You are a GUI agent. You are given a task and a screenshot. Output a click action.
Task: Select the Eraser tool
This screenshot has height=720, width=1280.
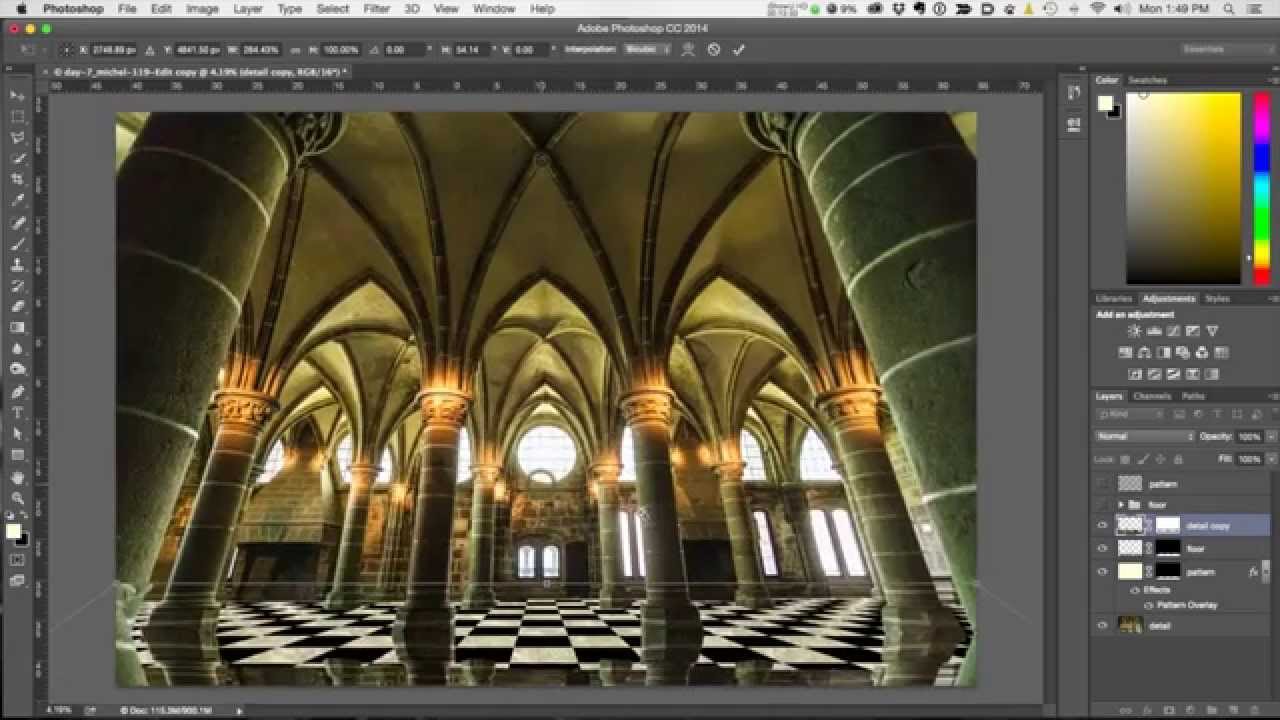pyautogui.click(x=17, y=307)
